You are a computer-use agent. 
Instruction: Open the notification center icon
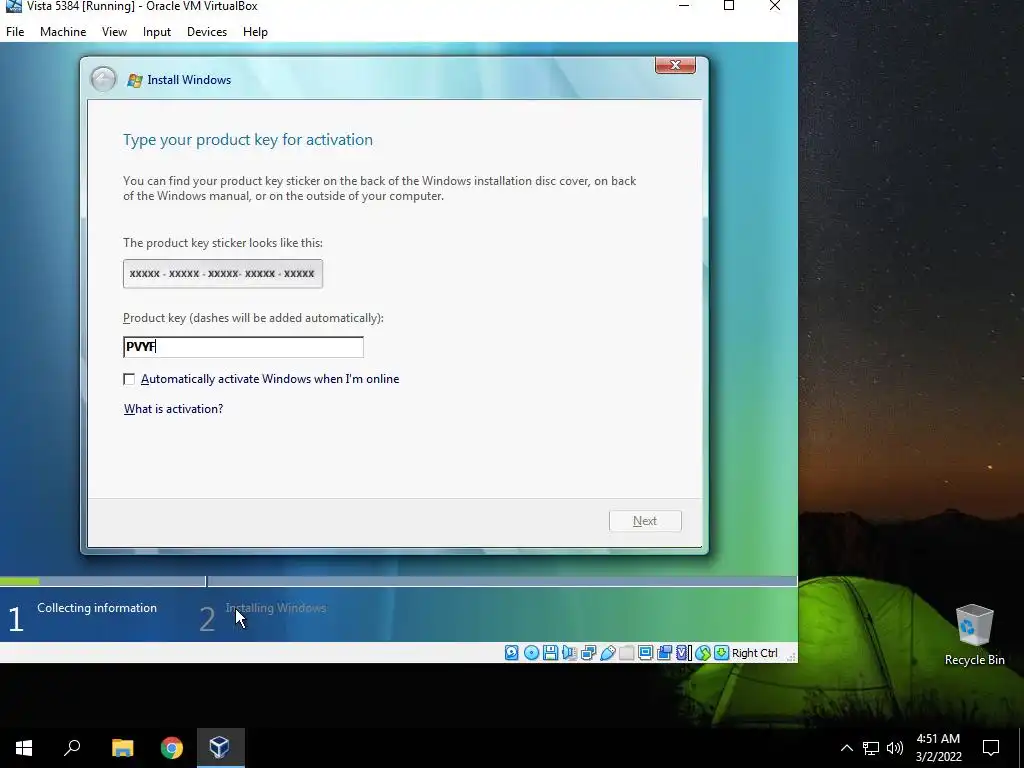[991, 748]
